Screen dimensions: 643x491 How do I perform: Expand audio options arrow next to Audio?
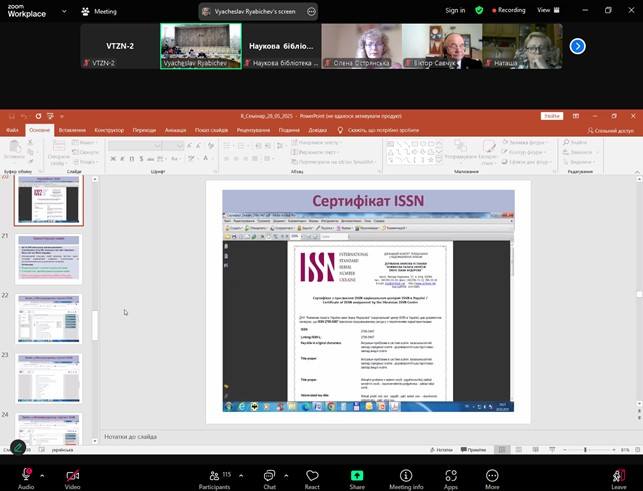coord(42,476)
